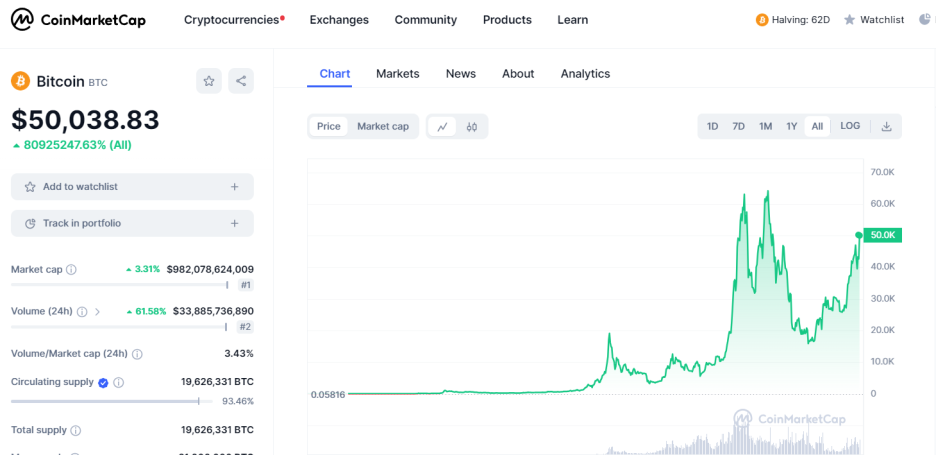Set chart range to 1D
Image resolution: width=936 pixels, height=455 pixels.
tap(712, 127)
